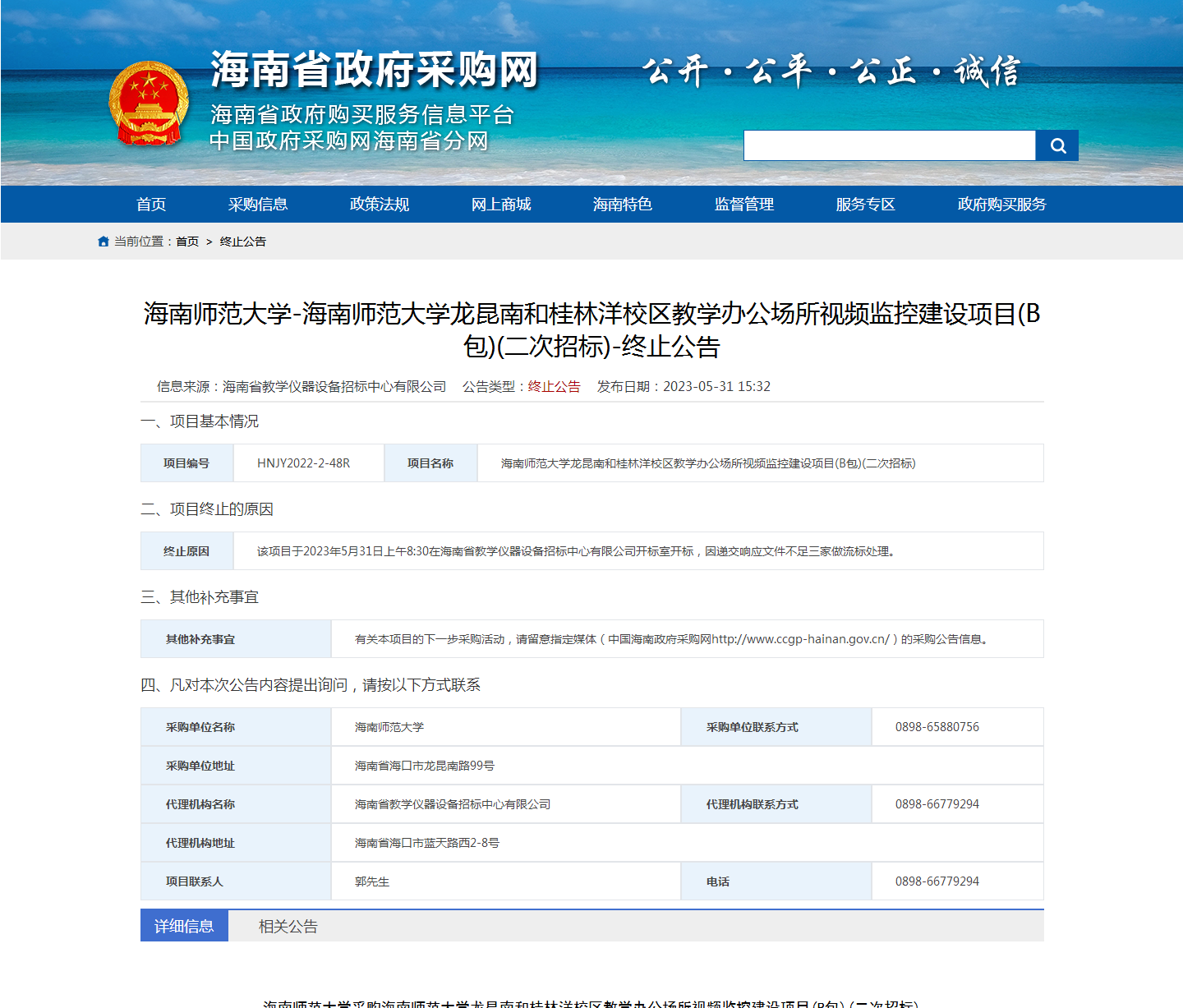Click phone number 0898-65880756
The image size is (1183, 1008).
(x=937, y=727)
